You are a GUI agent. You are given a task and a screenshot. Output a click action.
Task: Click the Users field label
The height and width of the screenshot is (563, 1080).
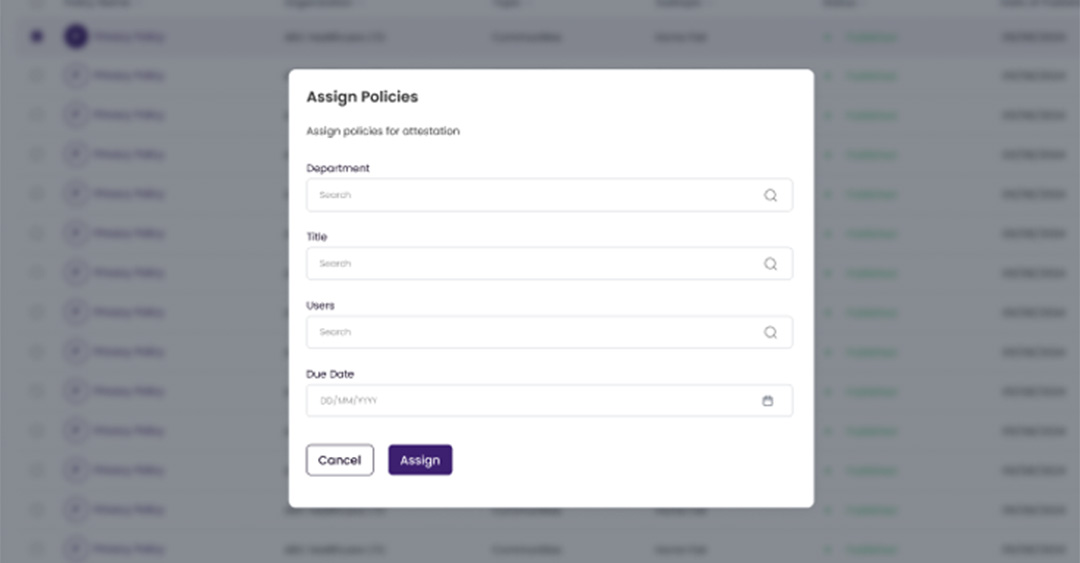(321, 305)
